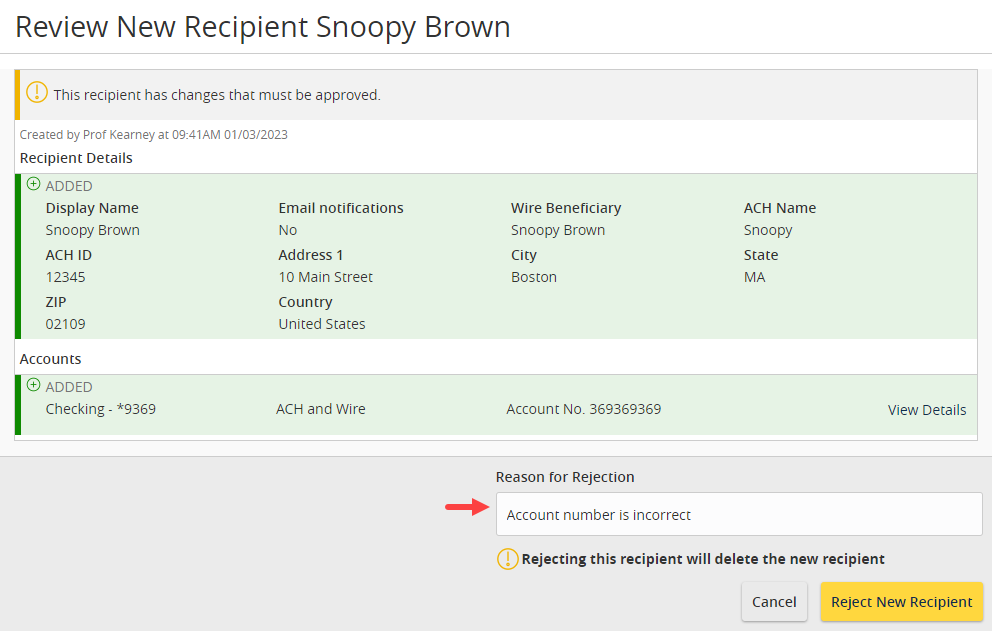Click the 'Review New Recipient Snoopy Brown' heading
This screenshot has height=631, width=992.
pos(263,27)
